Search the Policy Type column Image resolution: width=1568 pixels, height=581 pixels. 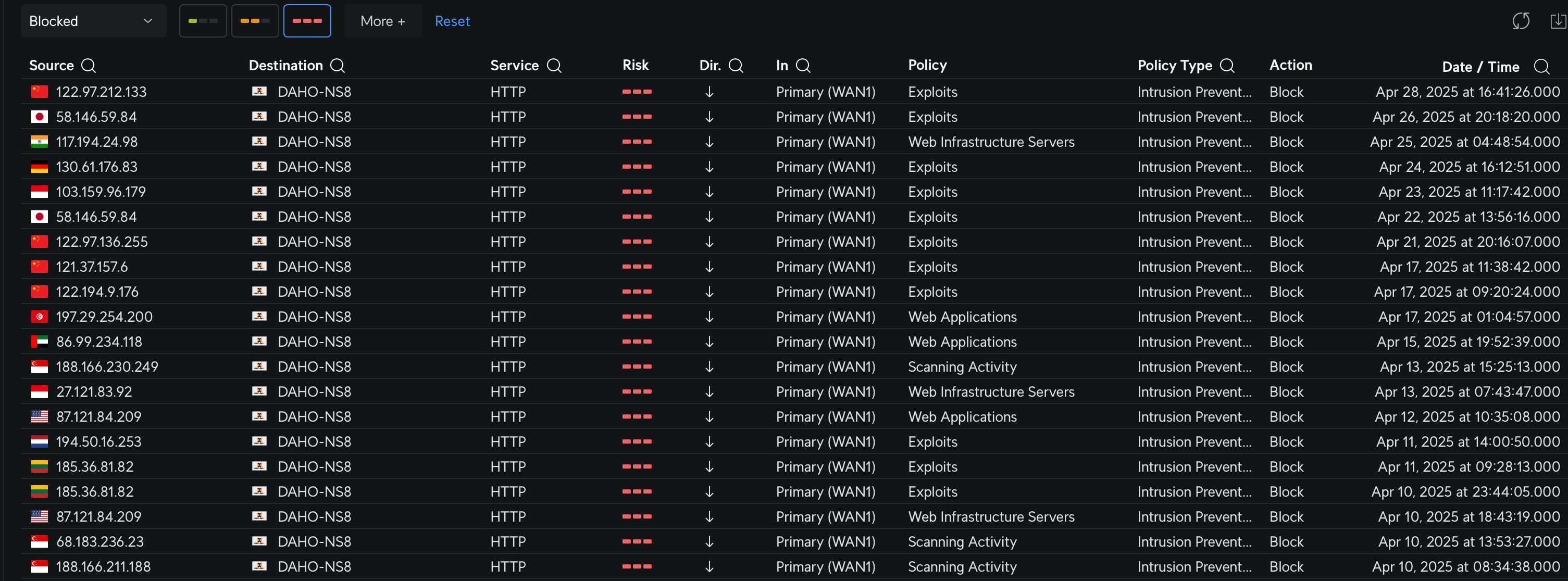[x=1227, y=66]
